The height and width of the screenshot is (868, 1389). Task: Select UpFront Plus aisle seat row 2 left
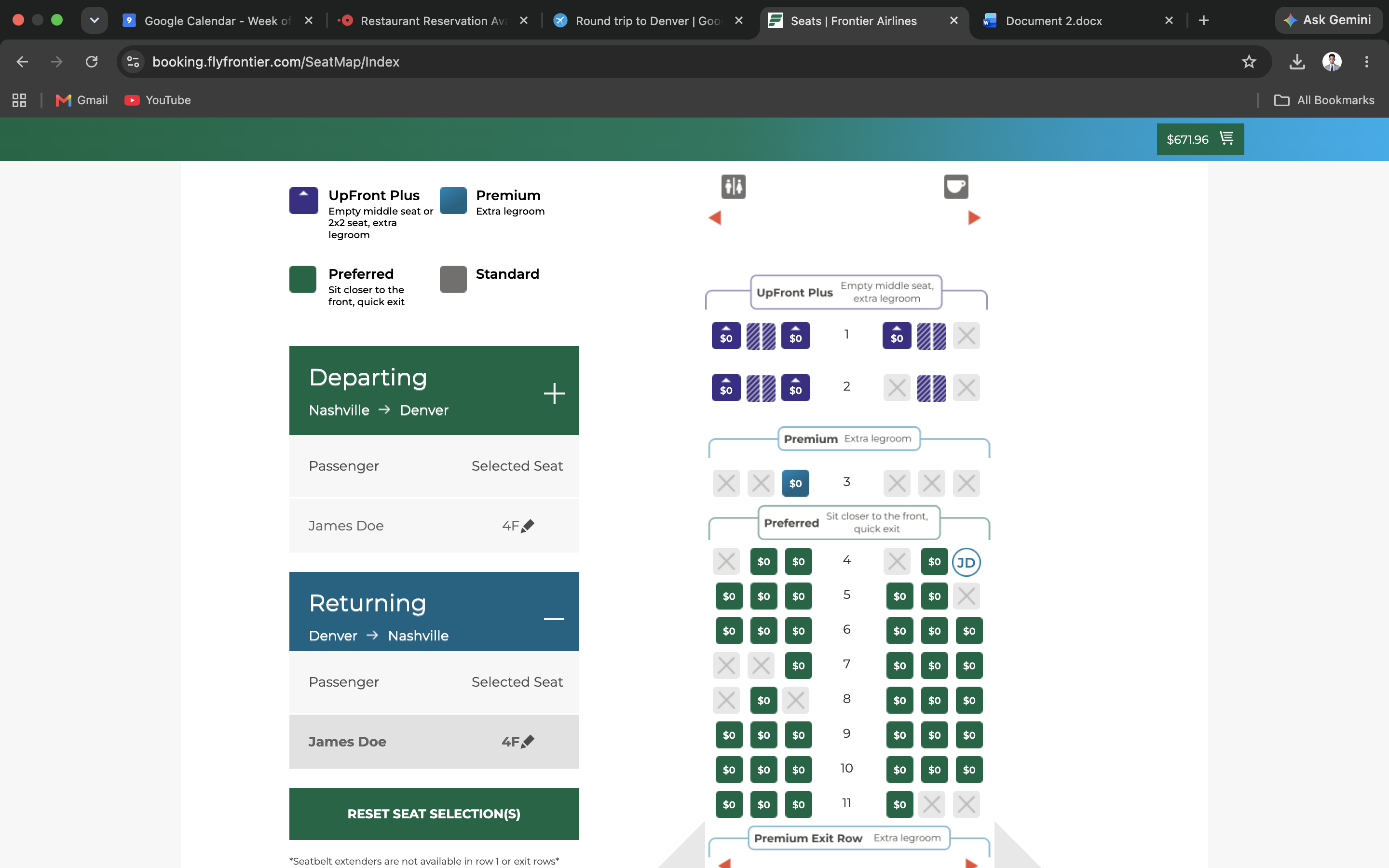[795, 388]
